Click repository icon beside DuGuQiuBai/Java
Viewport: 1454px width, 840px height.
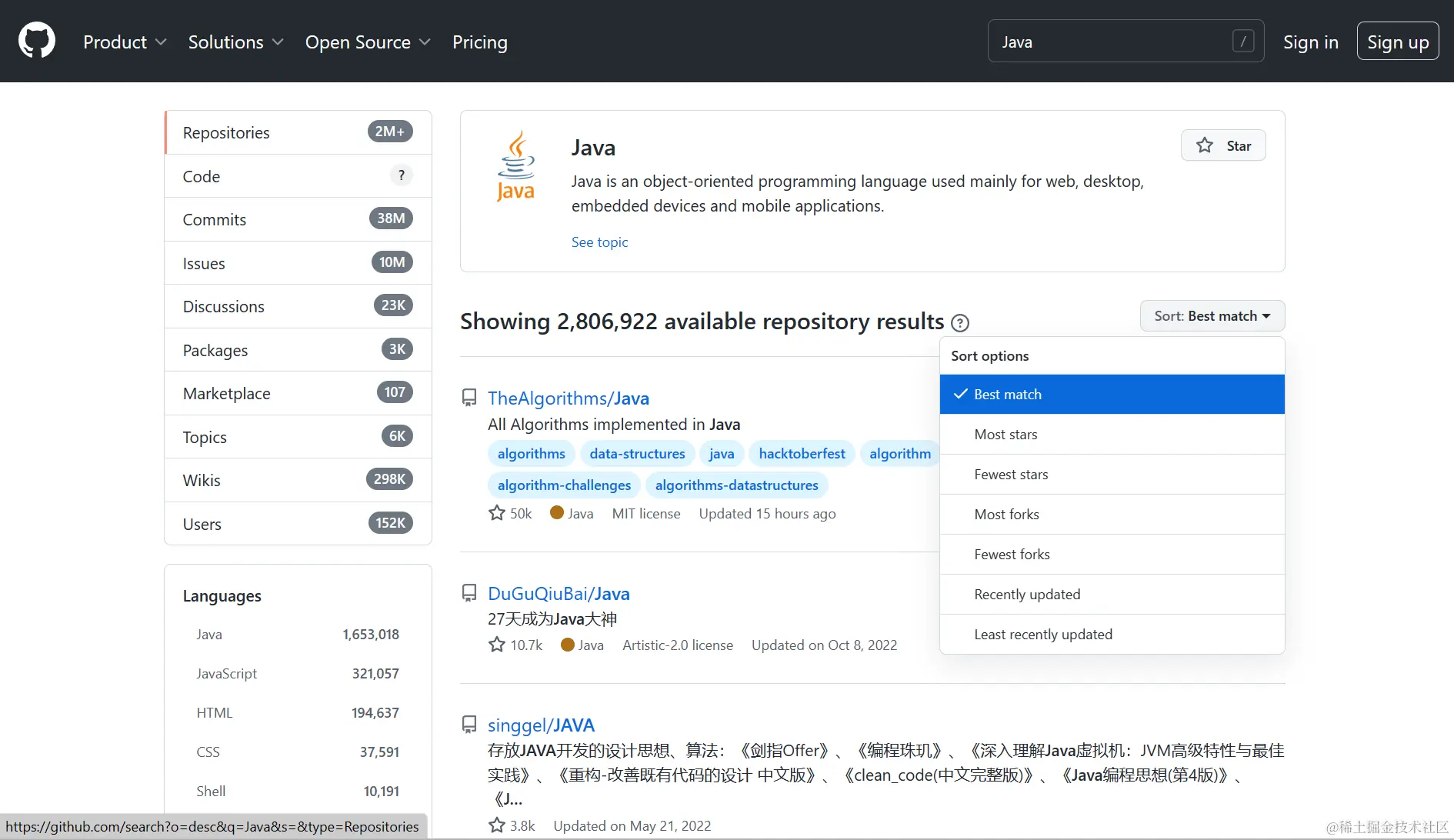pyautogui.click(x=469, y=593)
